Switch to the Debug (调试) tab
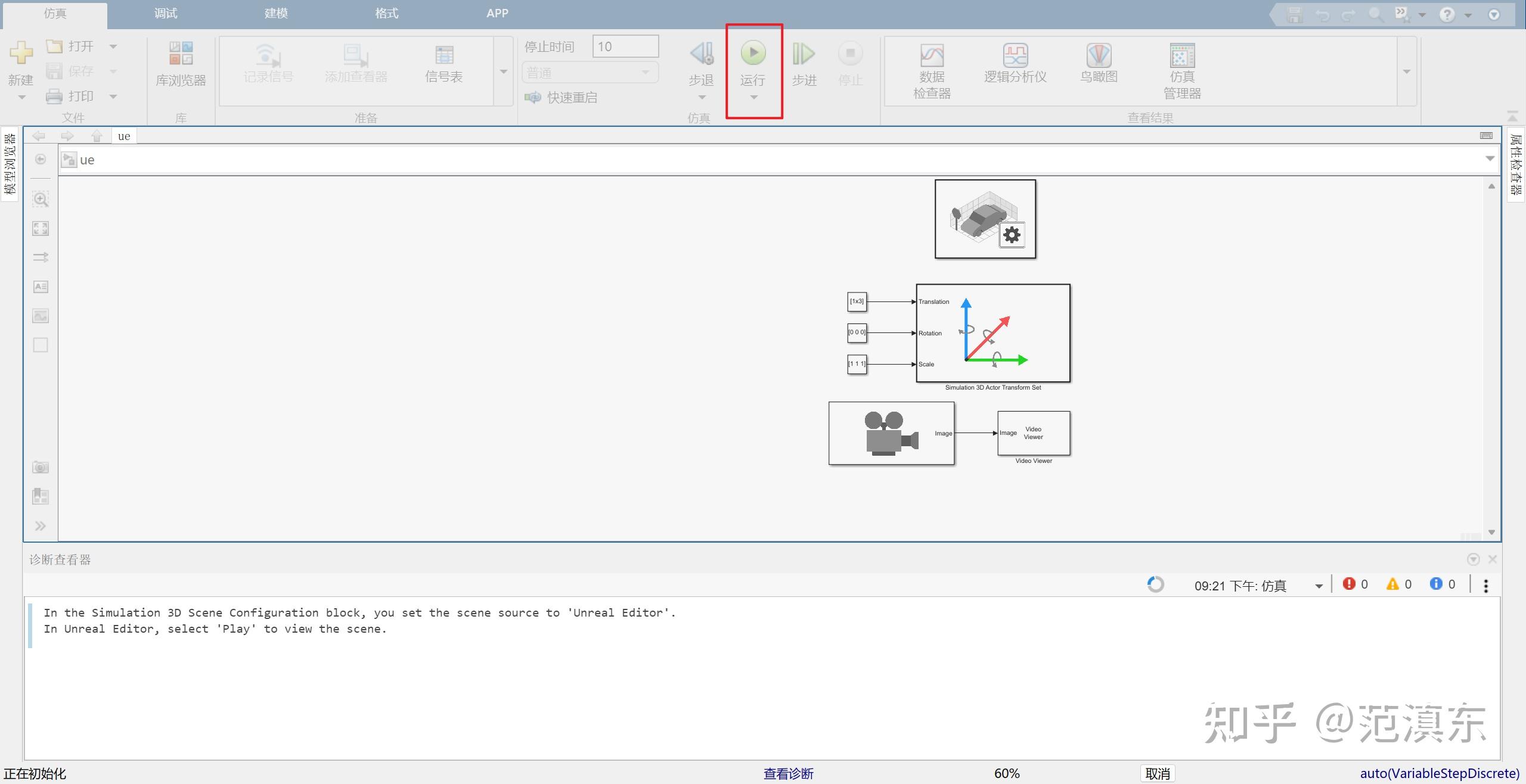 165,14
